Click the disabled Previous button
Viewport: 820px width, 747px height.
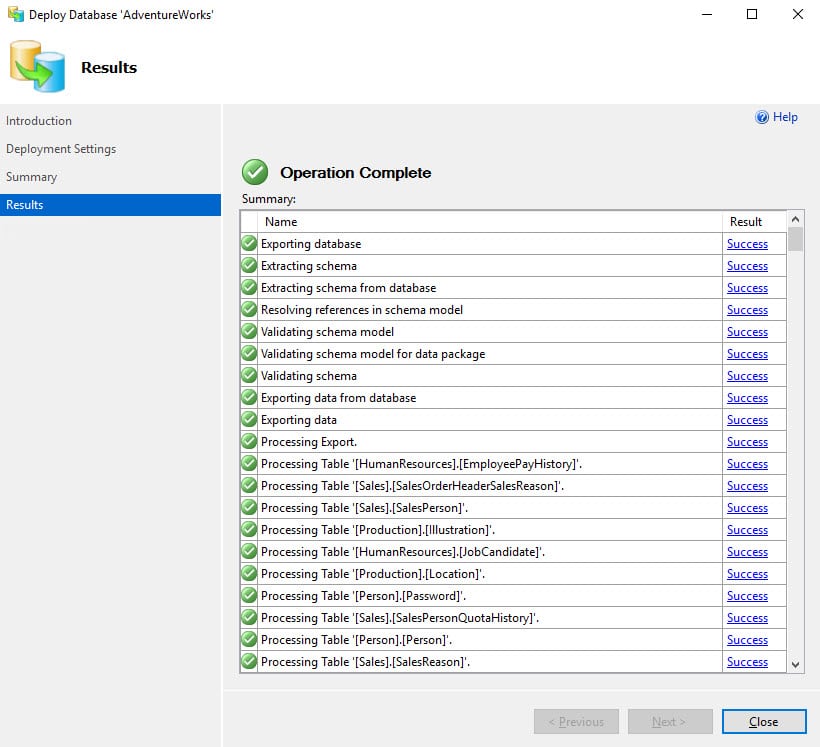pos(576,722)
